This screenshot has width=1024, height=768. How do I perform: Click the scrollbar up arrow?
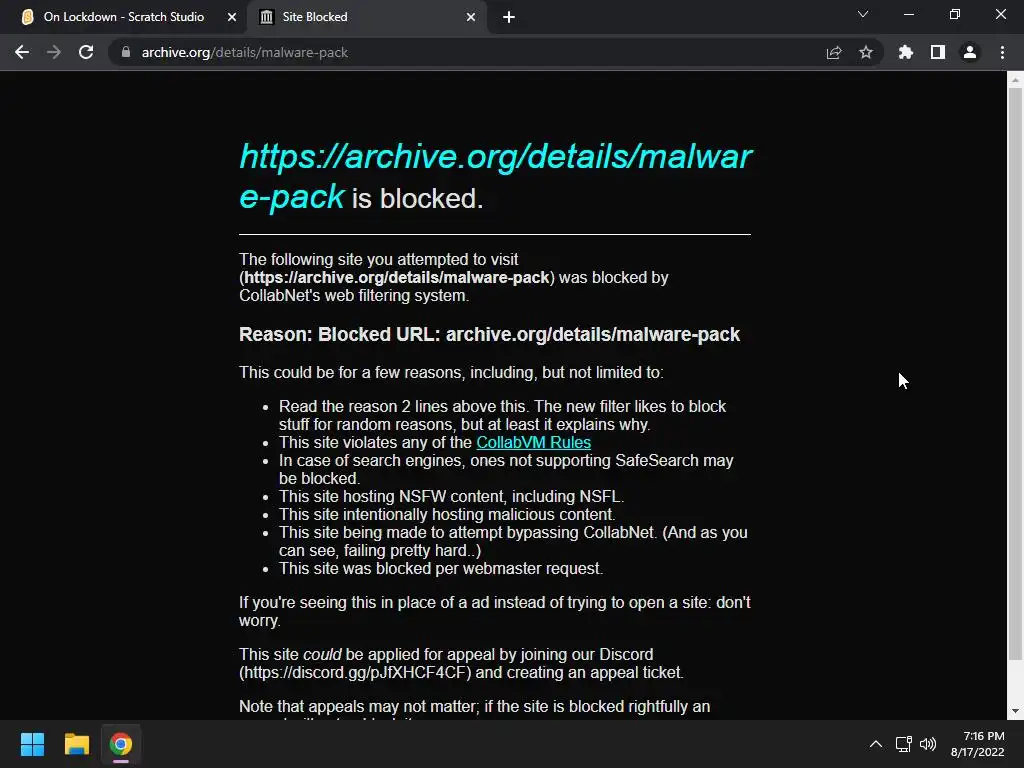coord(1015,80)
